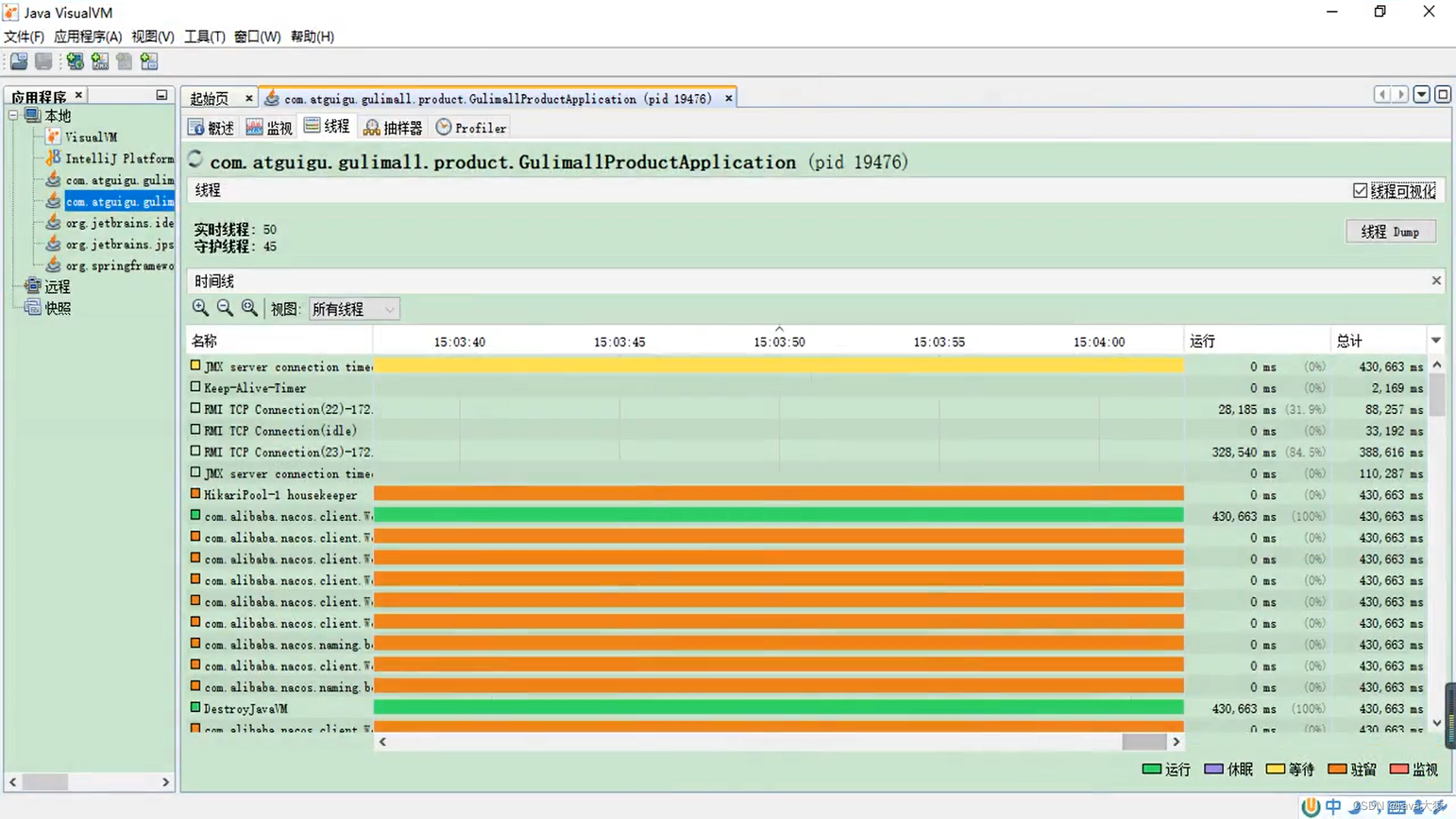The height and width of the screenshot is (819, 1456).
Task: Switch to the 抽样器 tab
Action: click(393, 128)
